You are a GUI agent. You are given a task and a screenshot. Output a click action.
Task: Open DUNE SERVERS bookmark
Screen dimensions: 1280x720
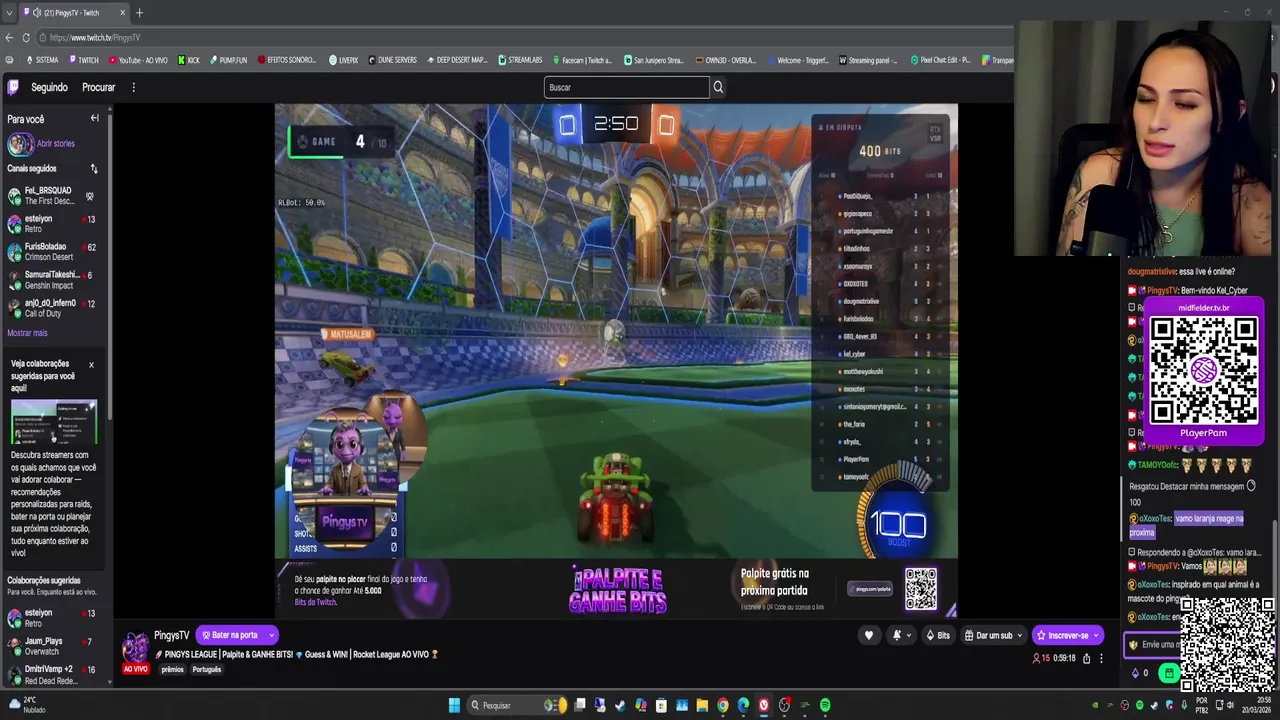click(x=392, y=60)
